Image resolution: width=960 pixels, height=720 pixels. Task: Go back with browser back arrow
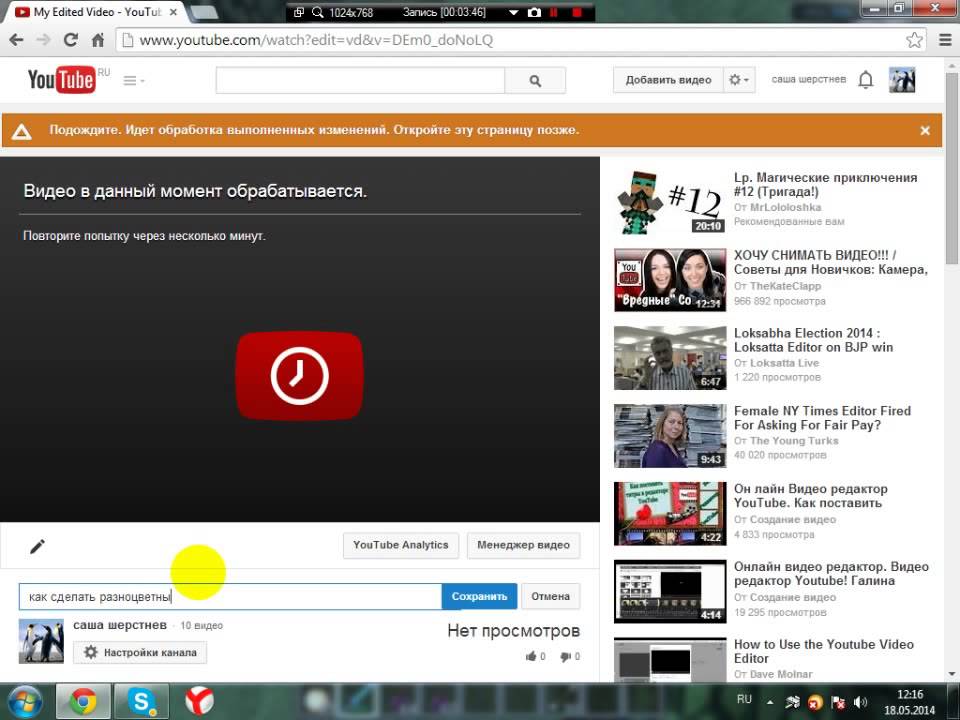tap(17, 40)
